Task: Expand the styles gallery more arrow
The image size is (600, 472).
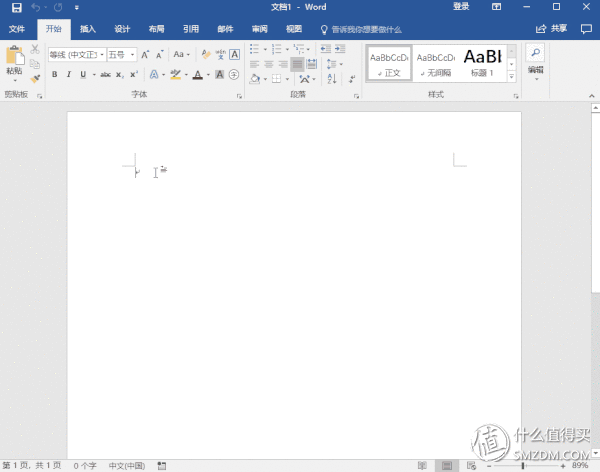Action: point(512,77)
